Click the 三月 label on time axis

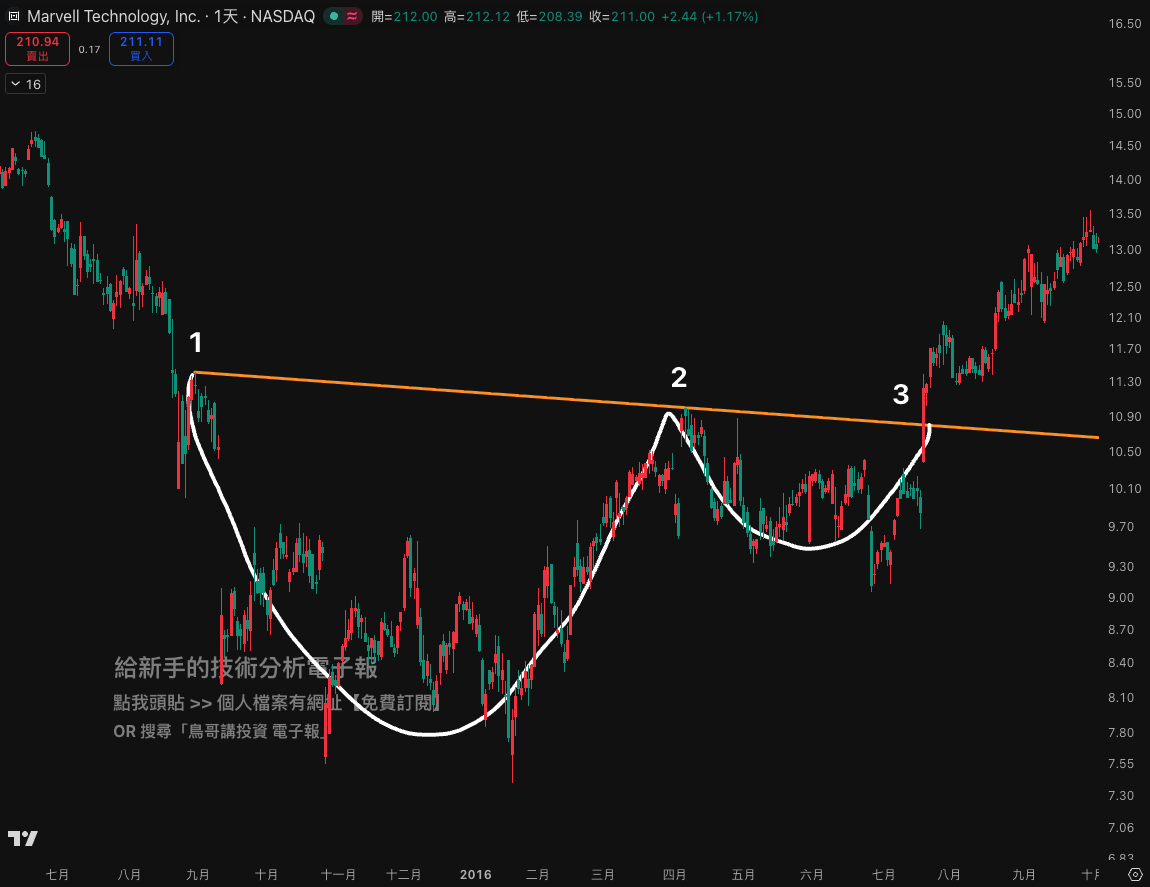tap(603, 875)
